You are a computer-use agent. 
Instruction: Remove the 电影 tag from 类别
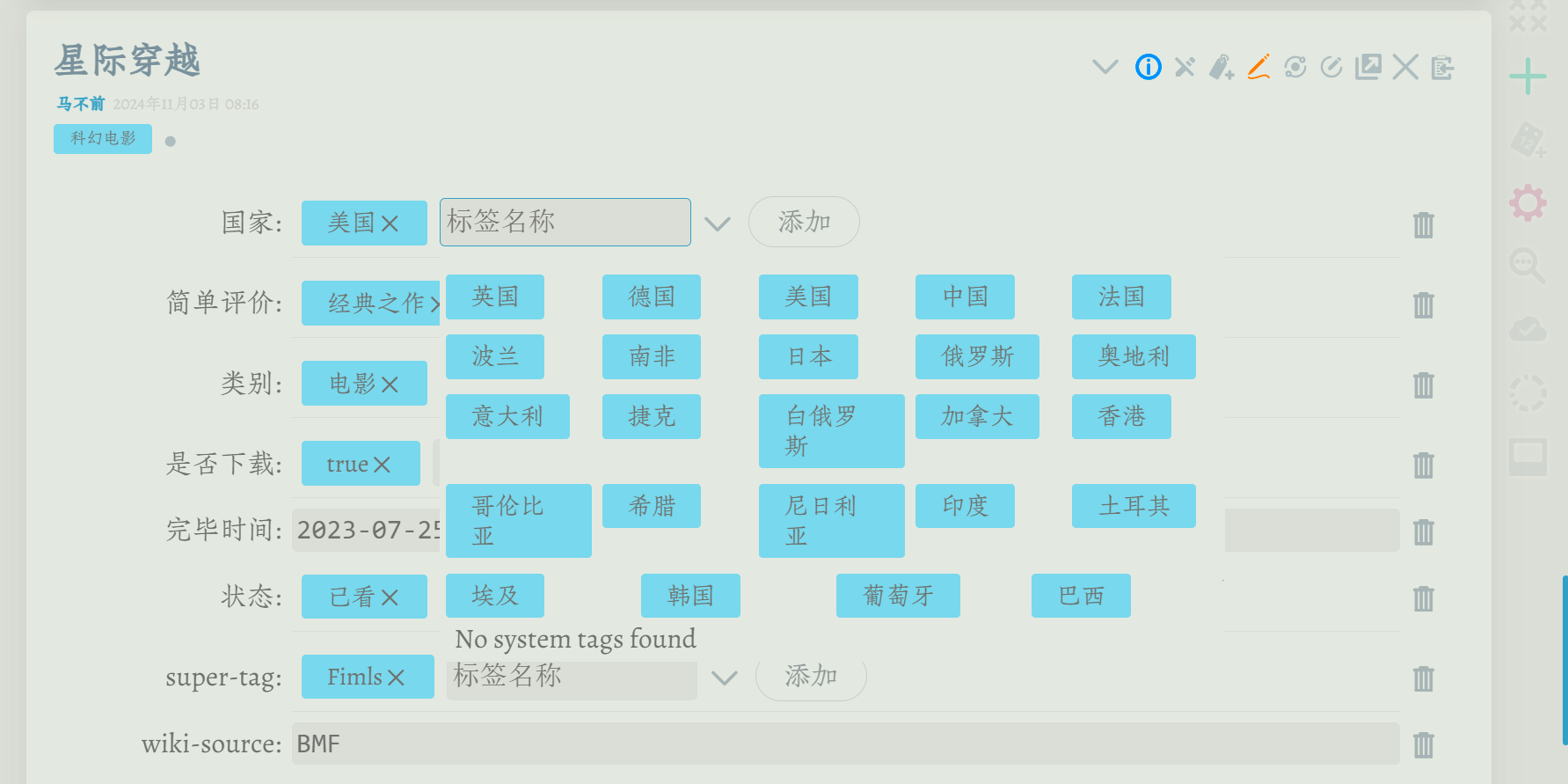click(x=390, y=385)
